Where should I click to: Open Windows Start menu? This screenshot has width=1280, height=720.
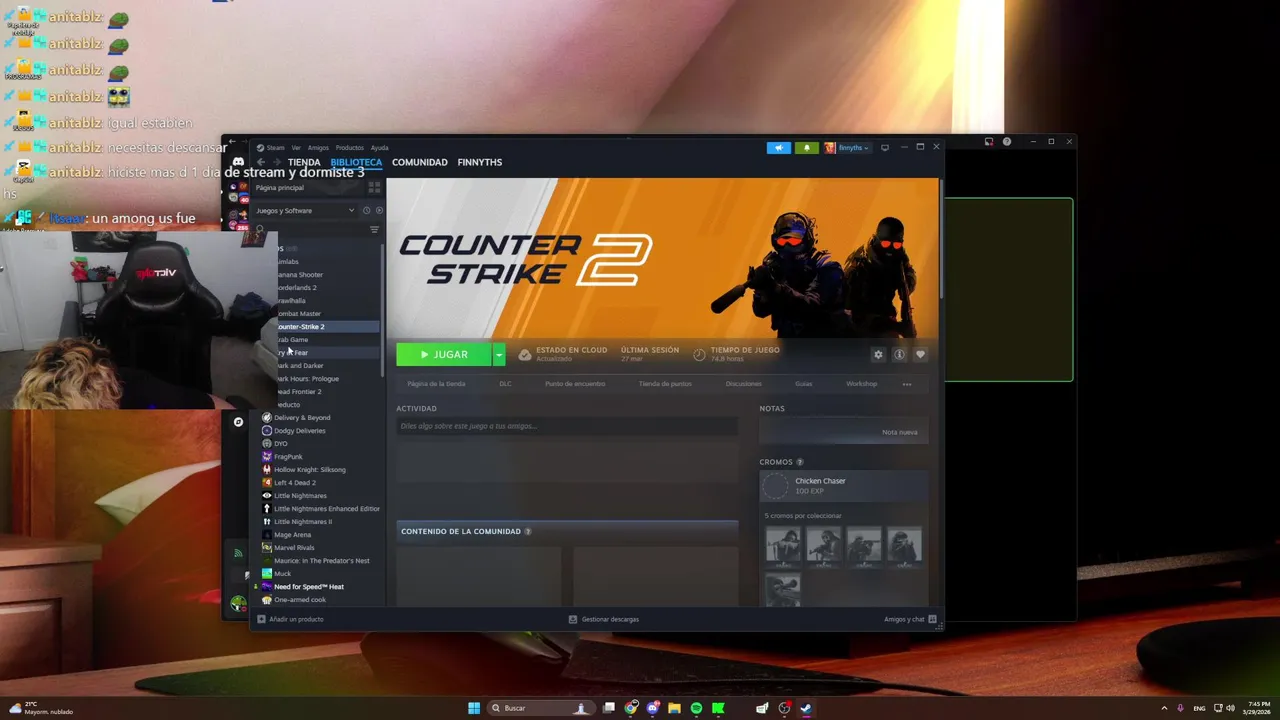click(474, 708)
